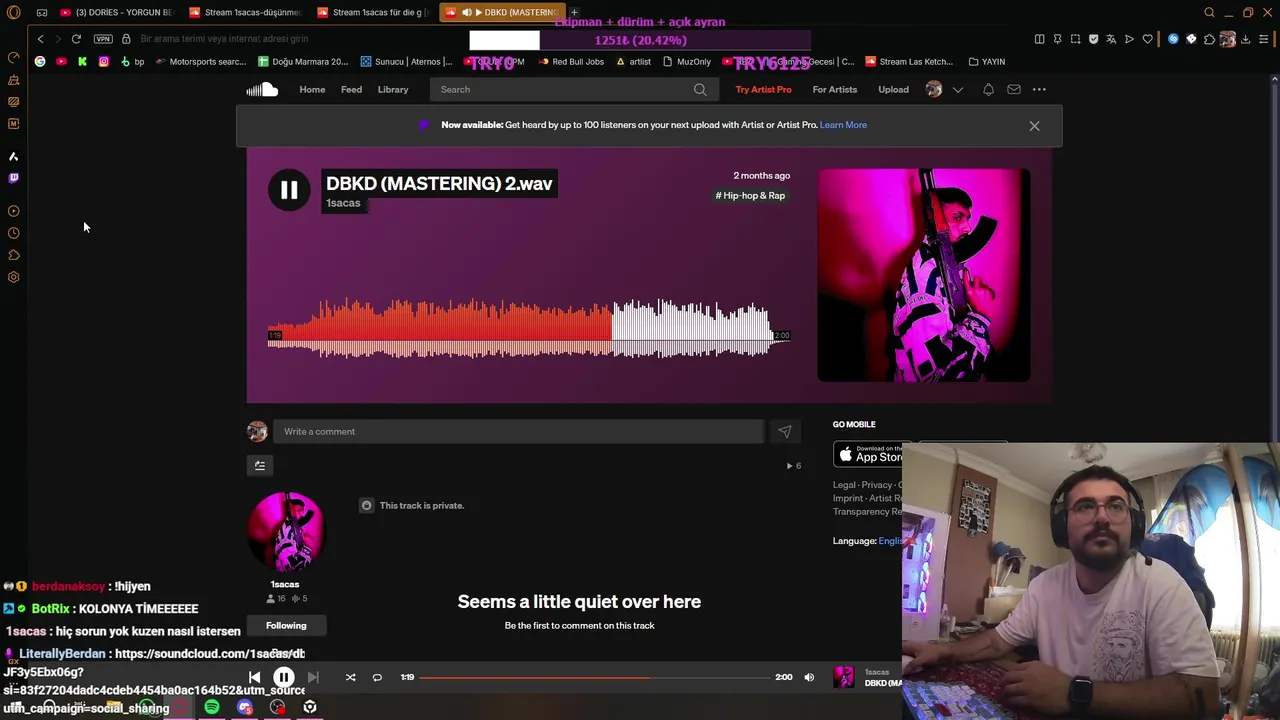Switch to Stream 1sacas-düşünme tab
The image size is (1280, 720).
click(245, 12)
